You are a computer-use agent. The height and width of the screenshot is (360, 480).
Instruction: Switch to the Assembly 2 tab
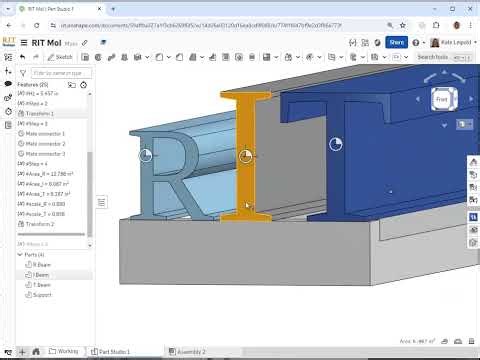[187, 352]
